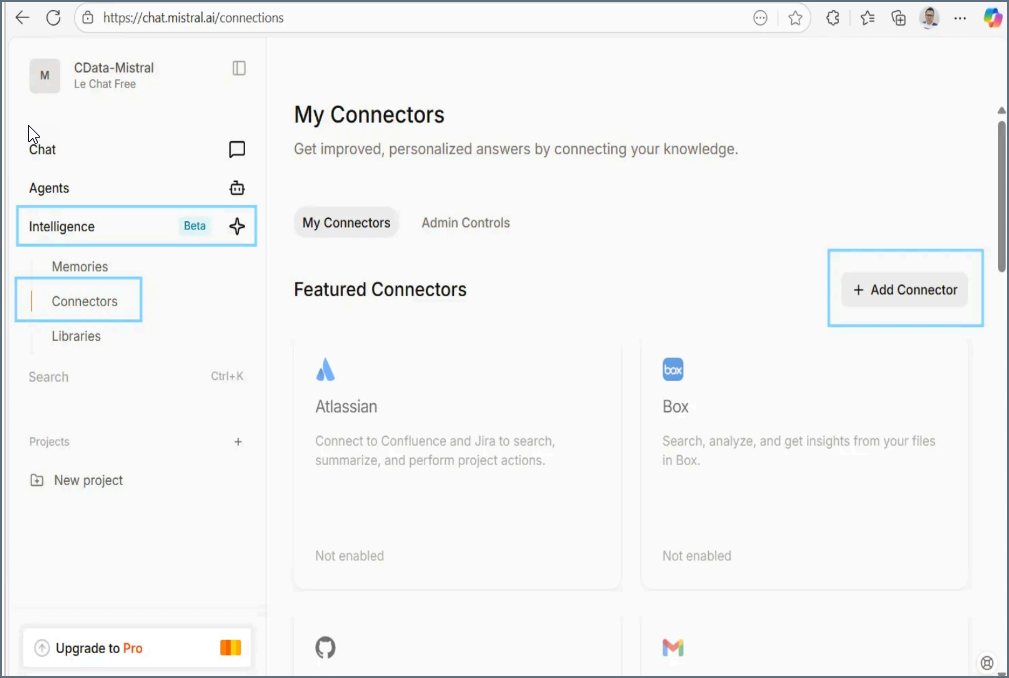Click the Intelligence sparkle icon
The image size is (1009, 678).
click(237, 226)
